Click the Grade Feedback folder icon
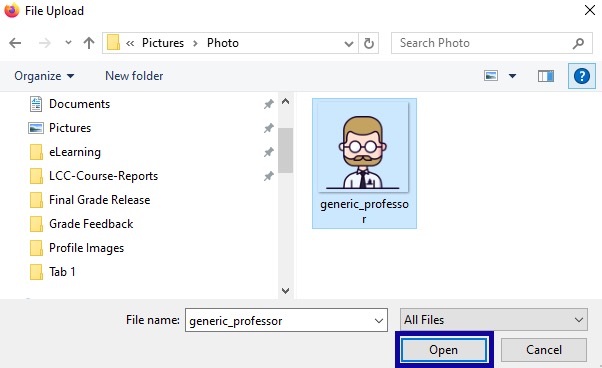Viewport: 602px width, 368px height. (x=36, y=224)
